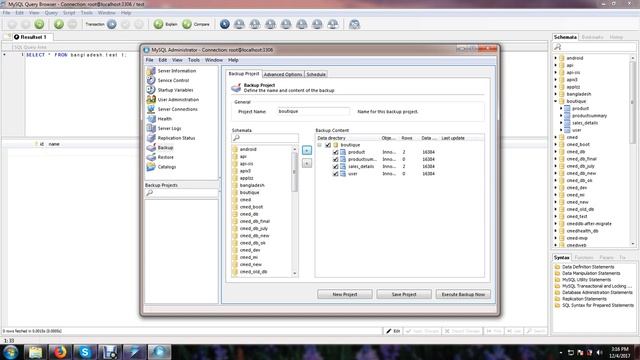Select cmed_db_final in dialog Schemata list
Image resolution: width=640 pixels, height=360 pixels.
[255, 221]
